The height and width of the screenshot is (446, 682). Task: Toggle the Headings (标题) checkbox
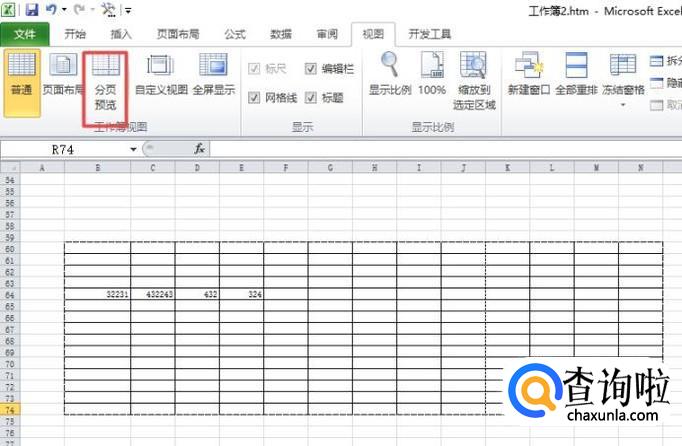[x=311, y=97]
